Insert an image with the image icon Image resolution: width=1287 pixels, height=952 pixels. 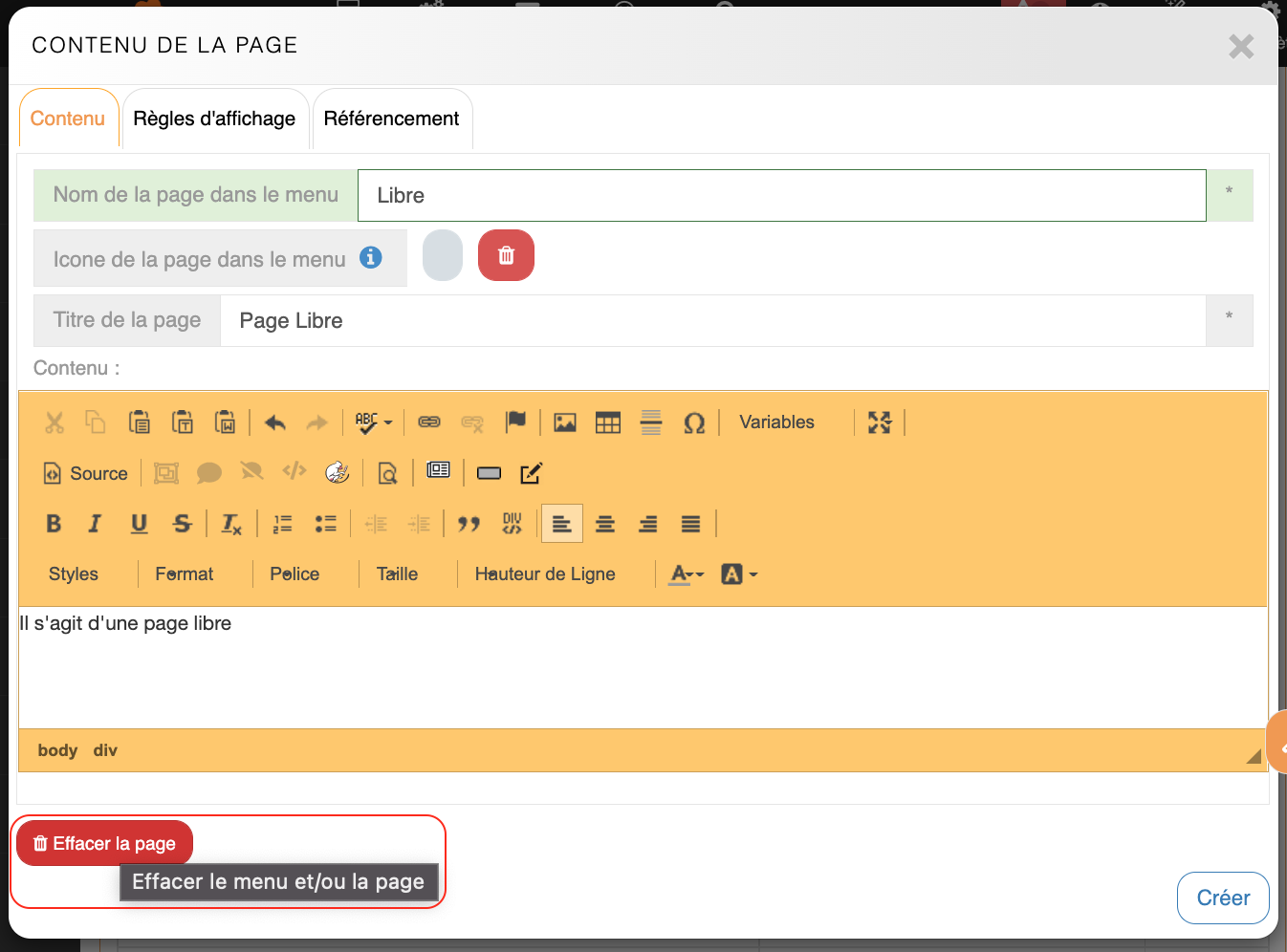click(x=565, y=422)
